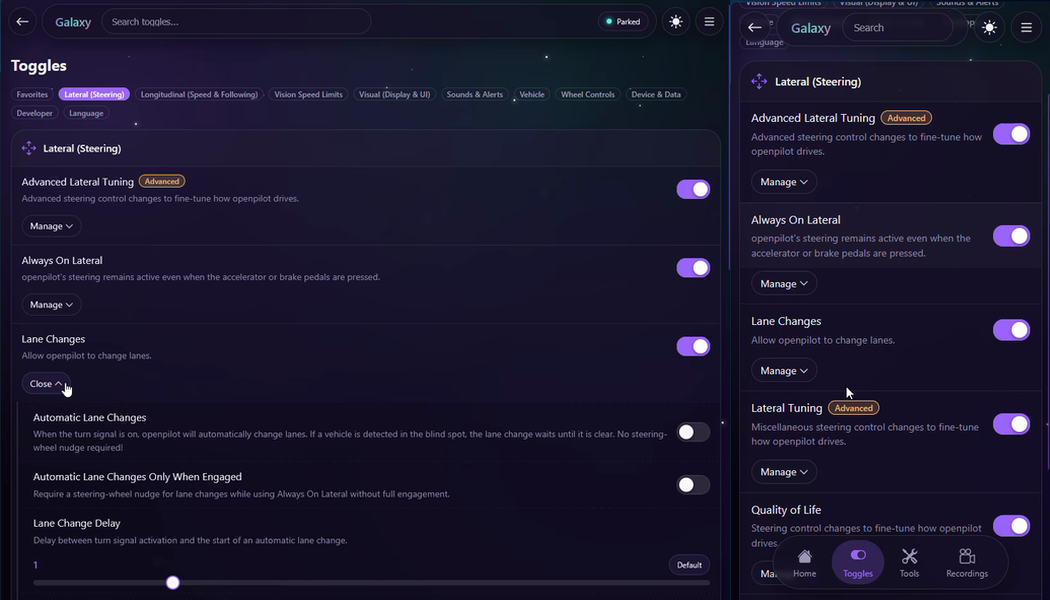This screenshot has width=1050, height=600.
Task: Open Tools in bottom navigation bar
Action: [x=909, y=562]
